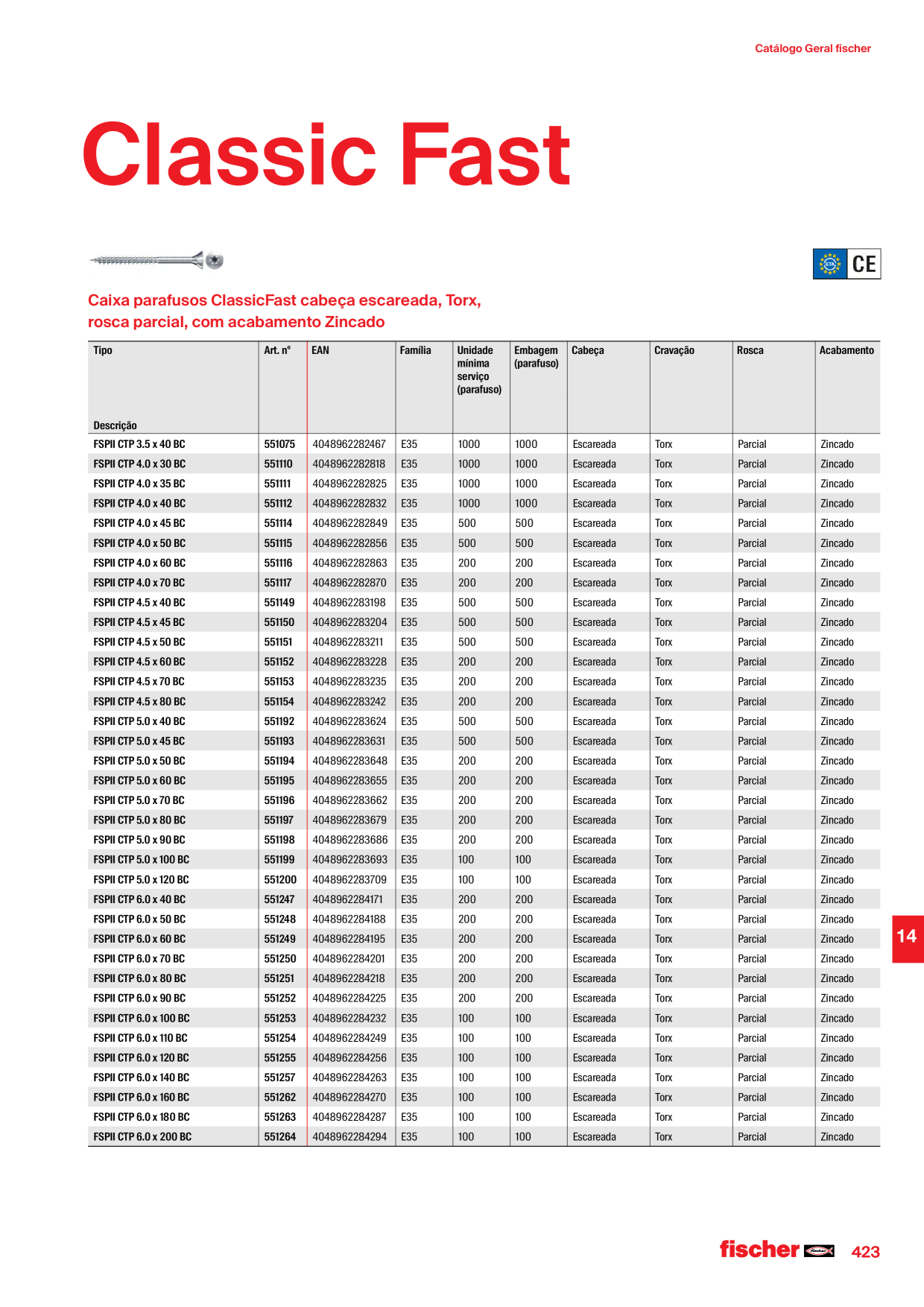Viewport: 924px width, 1307px height.
Task: Select row 'FSPII CTP 3.5 x 40 BC'
Action: click(484, 444)
